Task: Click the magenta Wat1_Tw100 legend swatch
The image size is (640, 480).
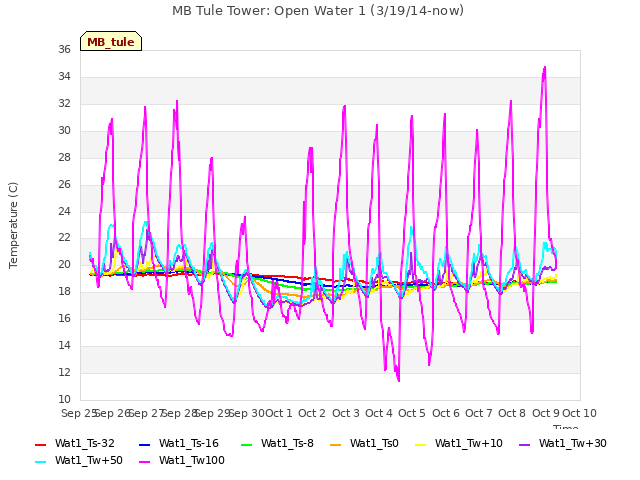Action: pos(144,462)
